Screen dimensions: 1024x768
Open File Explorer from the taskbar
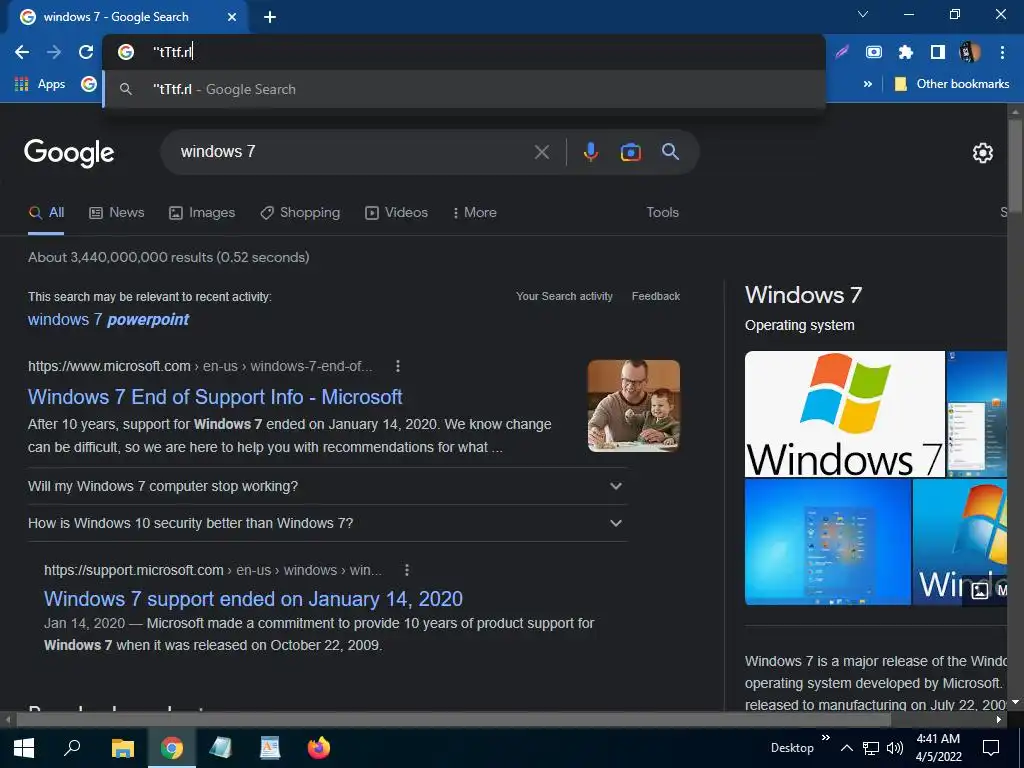[122, 748]
